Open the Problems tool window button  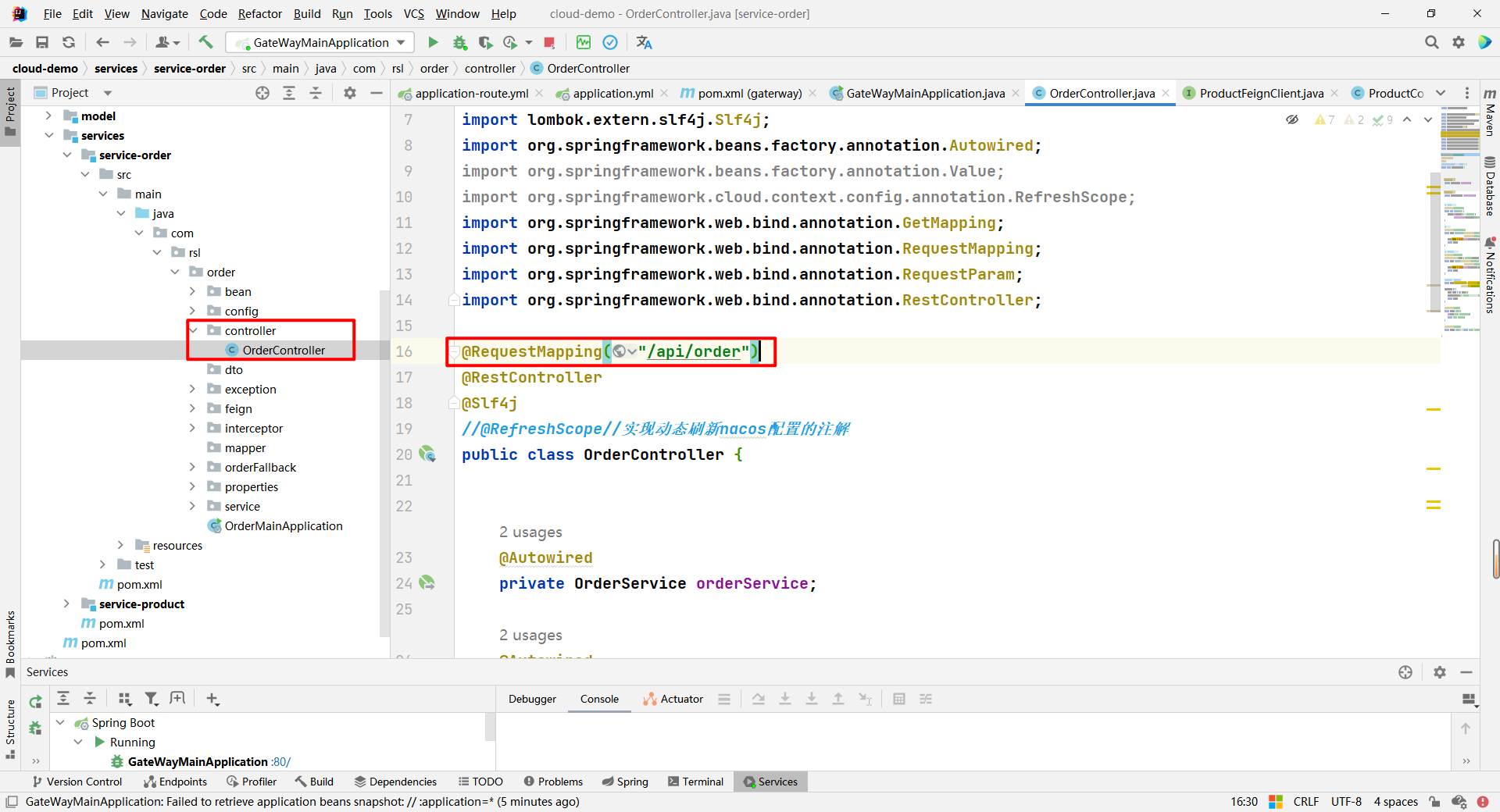coord(553,782)
